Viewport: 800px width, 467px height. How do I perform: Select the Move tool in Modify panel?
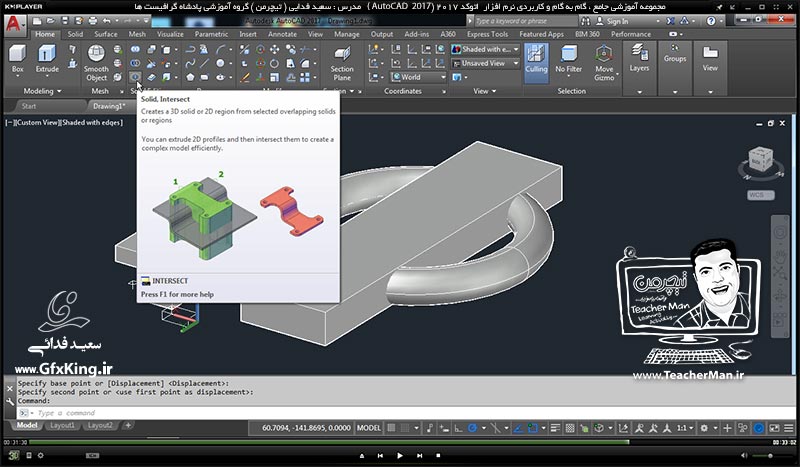274,50
